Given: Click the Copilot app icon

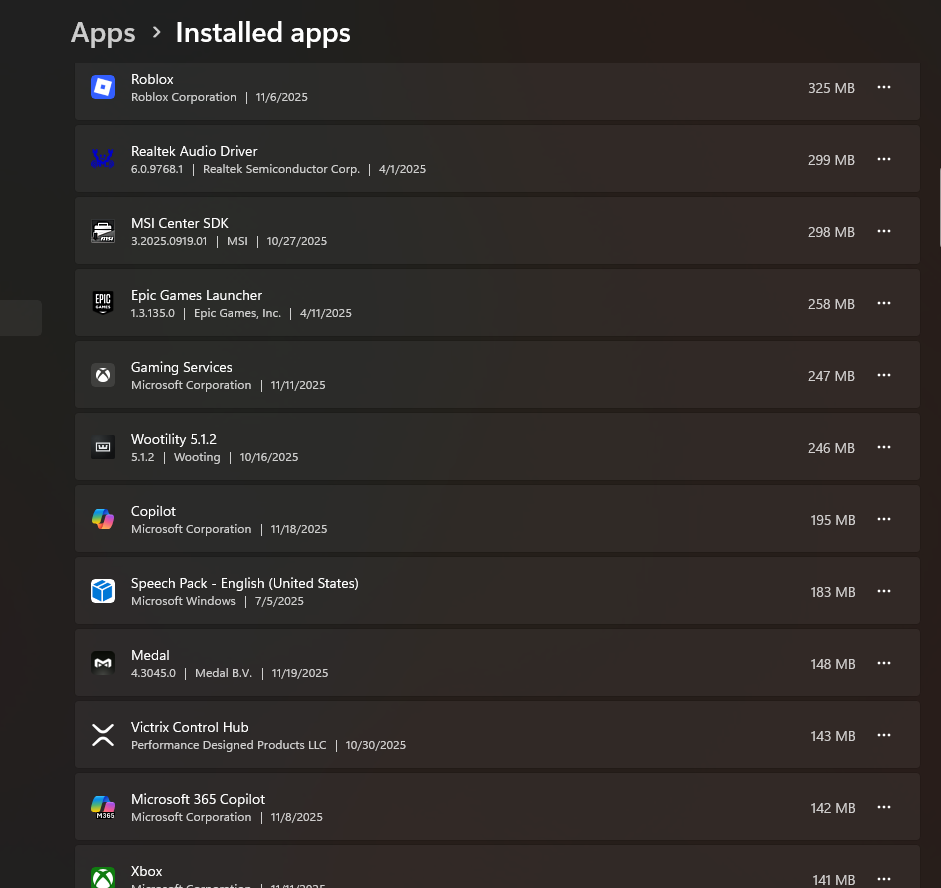Looking at the screenshot, I should tap(103, 519).
